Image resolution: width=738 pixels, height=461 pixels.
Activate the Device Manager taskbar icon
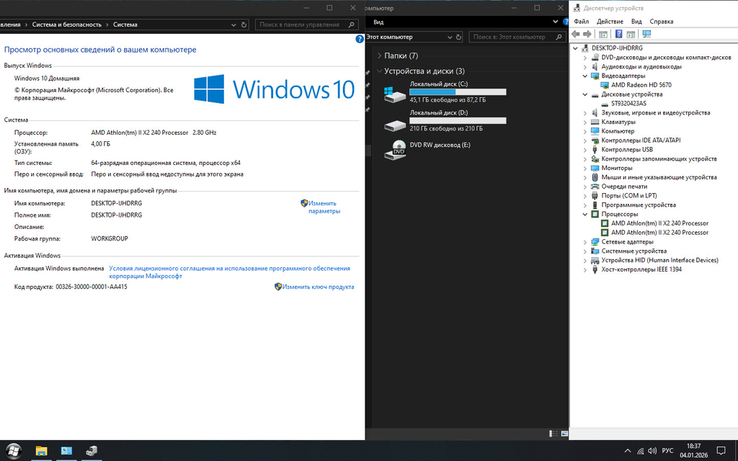click(x=92, y=451)
